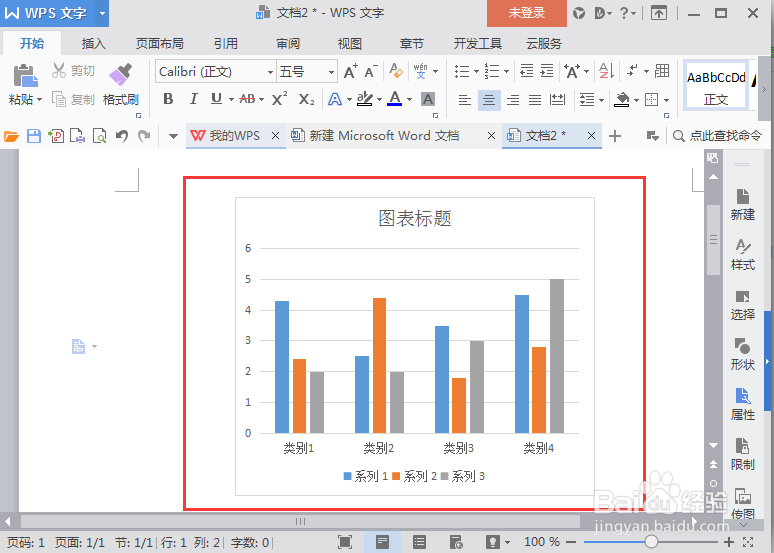Switch to the 页面布局 ribbon tab
Viewport: 774px width, 553px height.
(160, 43)
